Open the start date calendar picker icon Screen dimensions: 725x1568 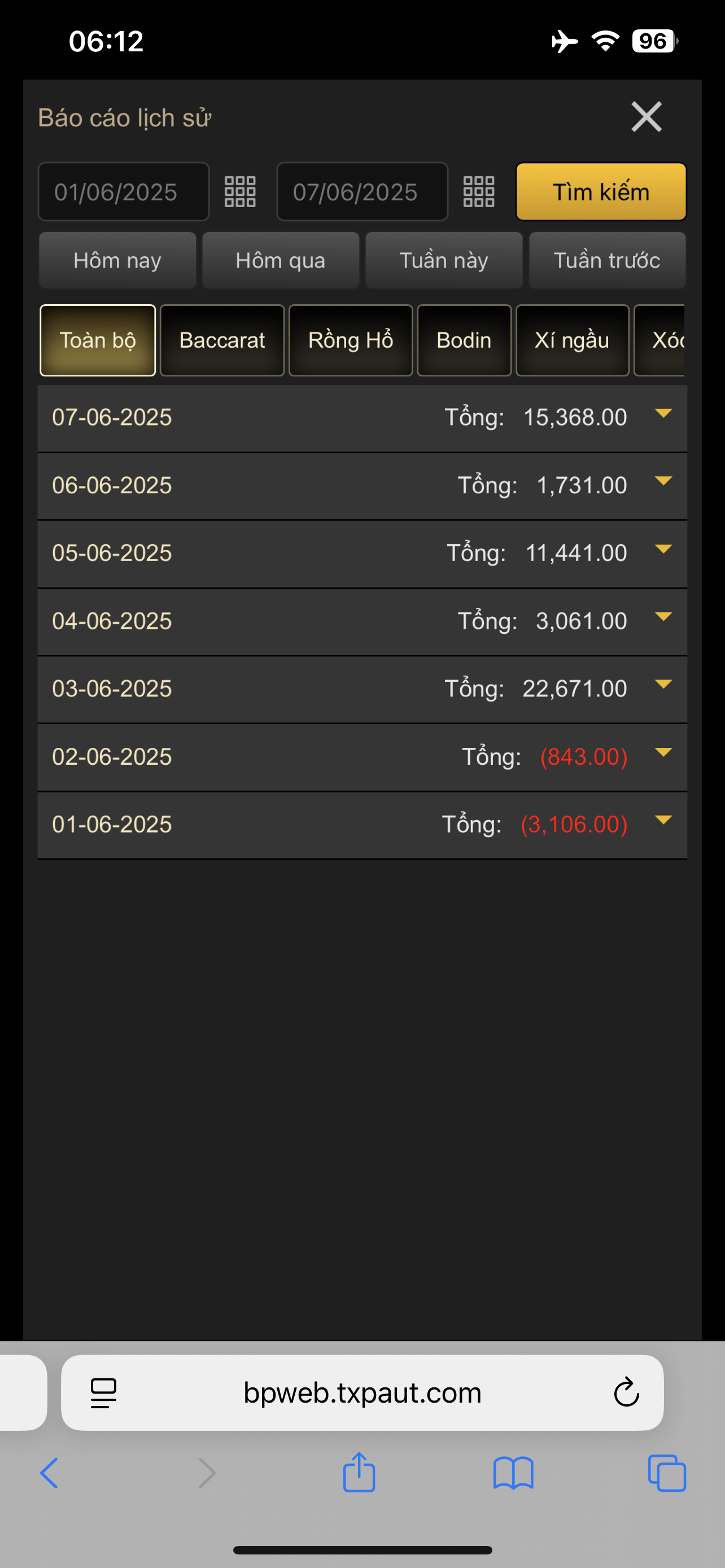click(x=240, y=192)
